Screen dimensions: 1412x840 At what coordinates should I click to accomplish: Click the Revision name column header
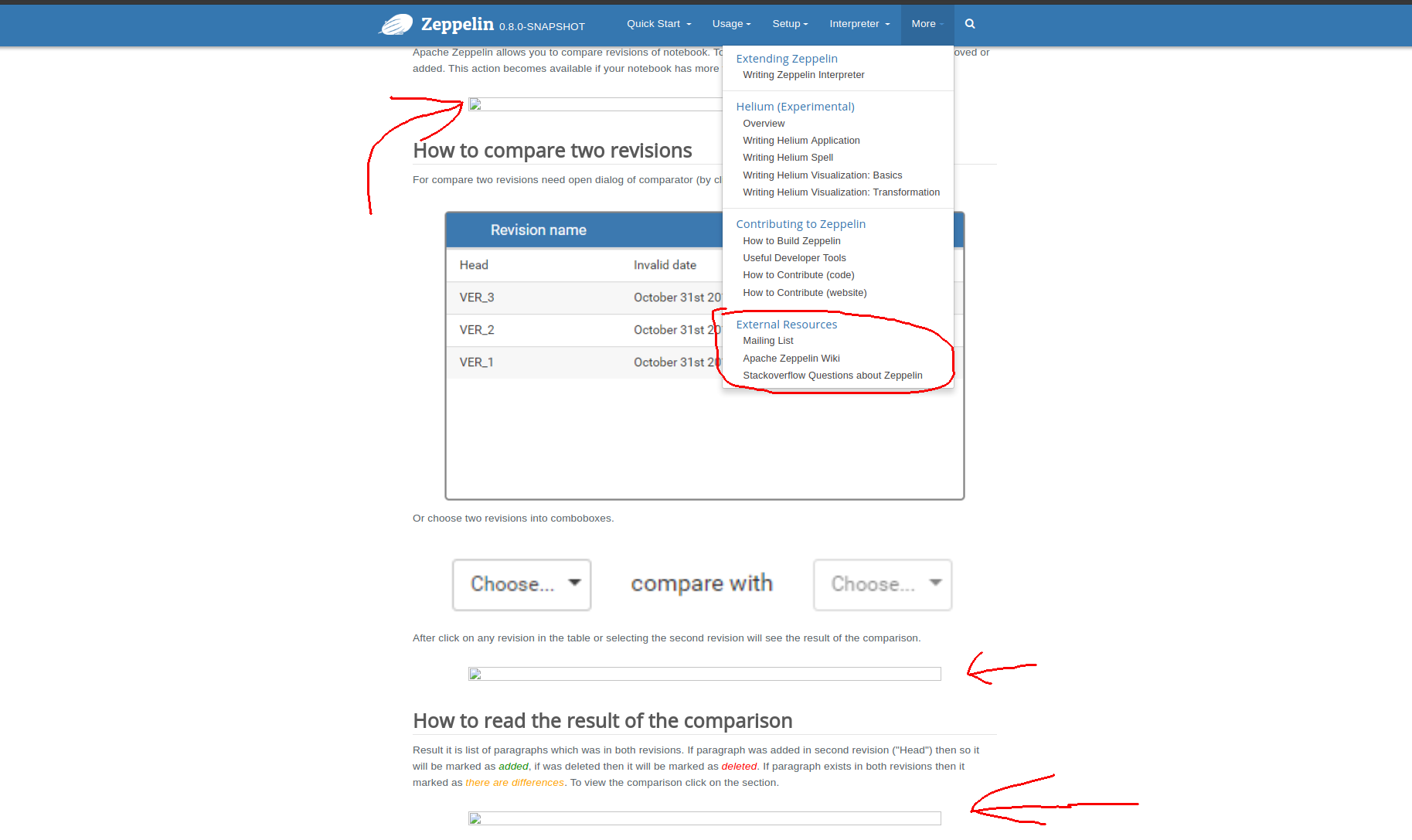pos(538,230)
